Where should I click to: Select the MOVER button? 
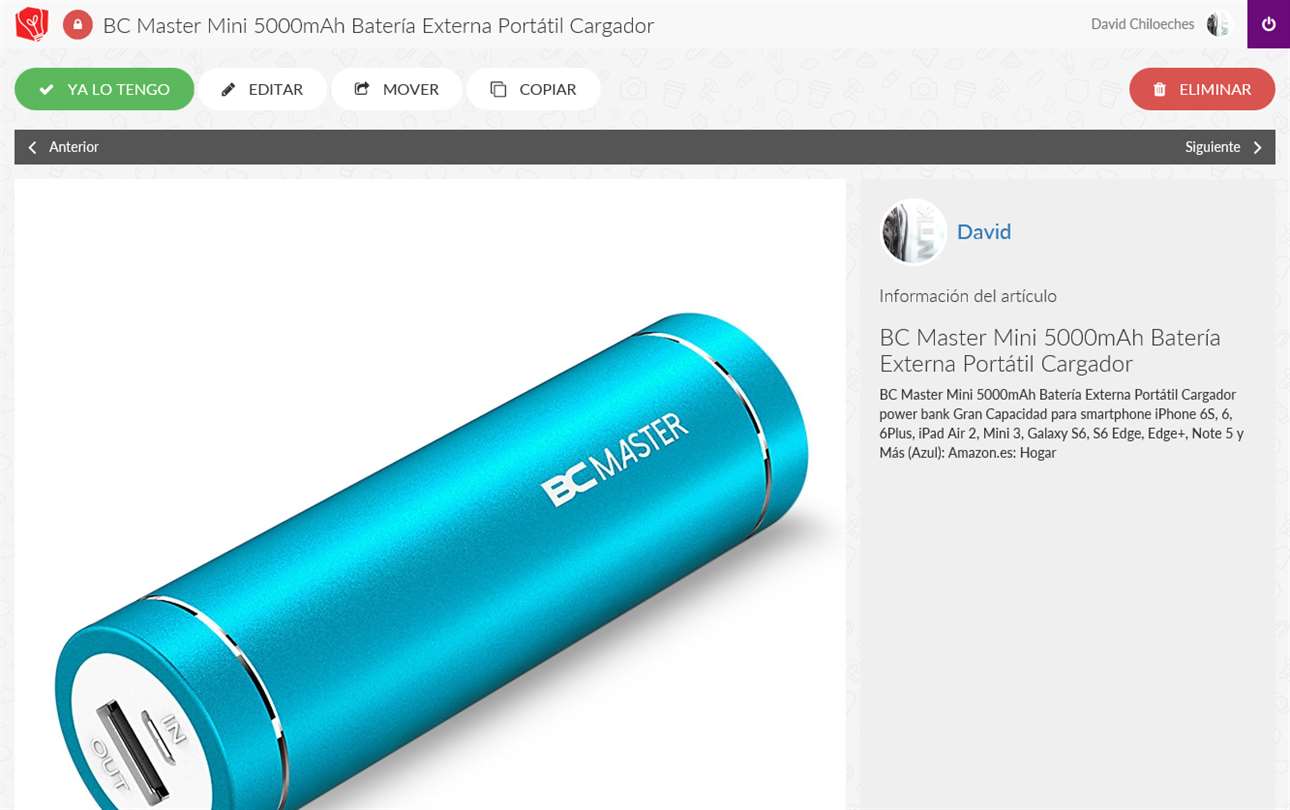(397, 89)
